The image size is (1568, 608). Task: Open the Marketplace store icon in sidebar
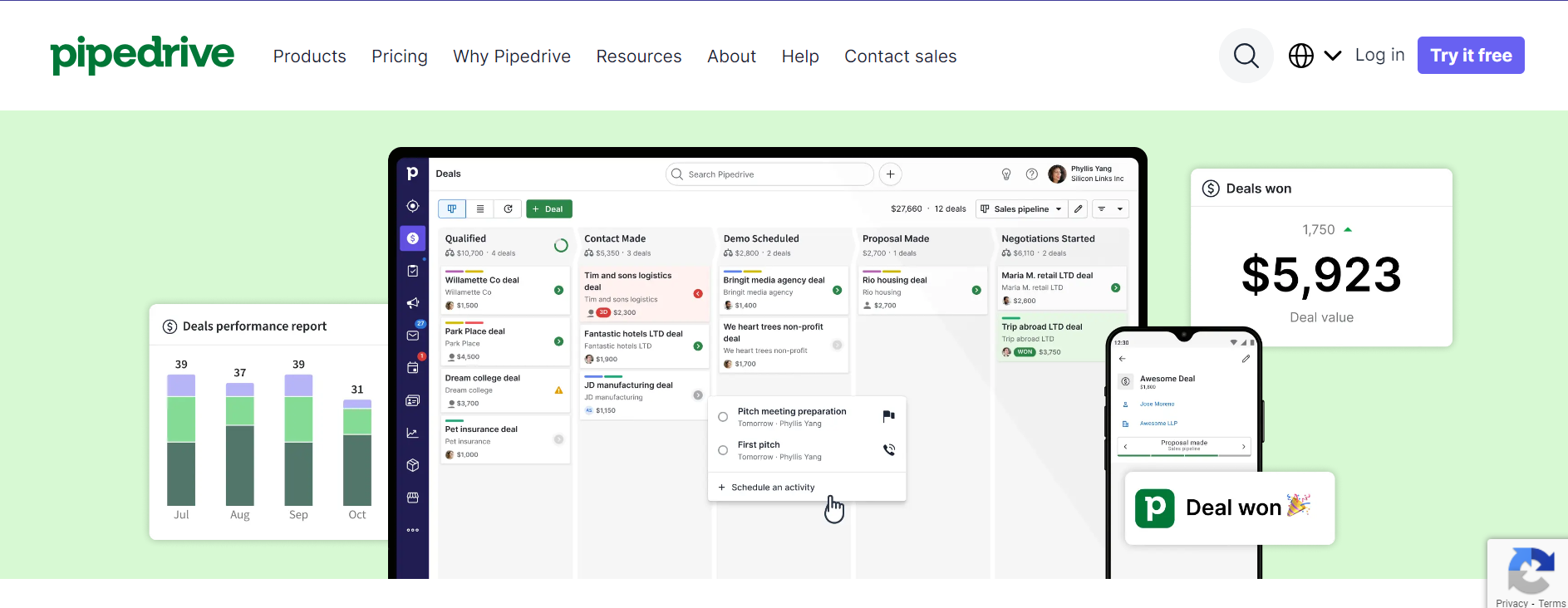tap(412, 498)
